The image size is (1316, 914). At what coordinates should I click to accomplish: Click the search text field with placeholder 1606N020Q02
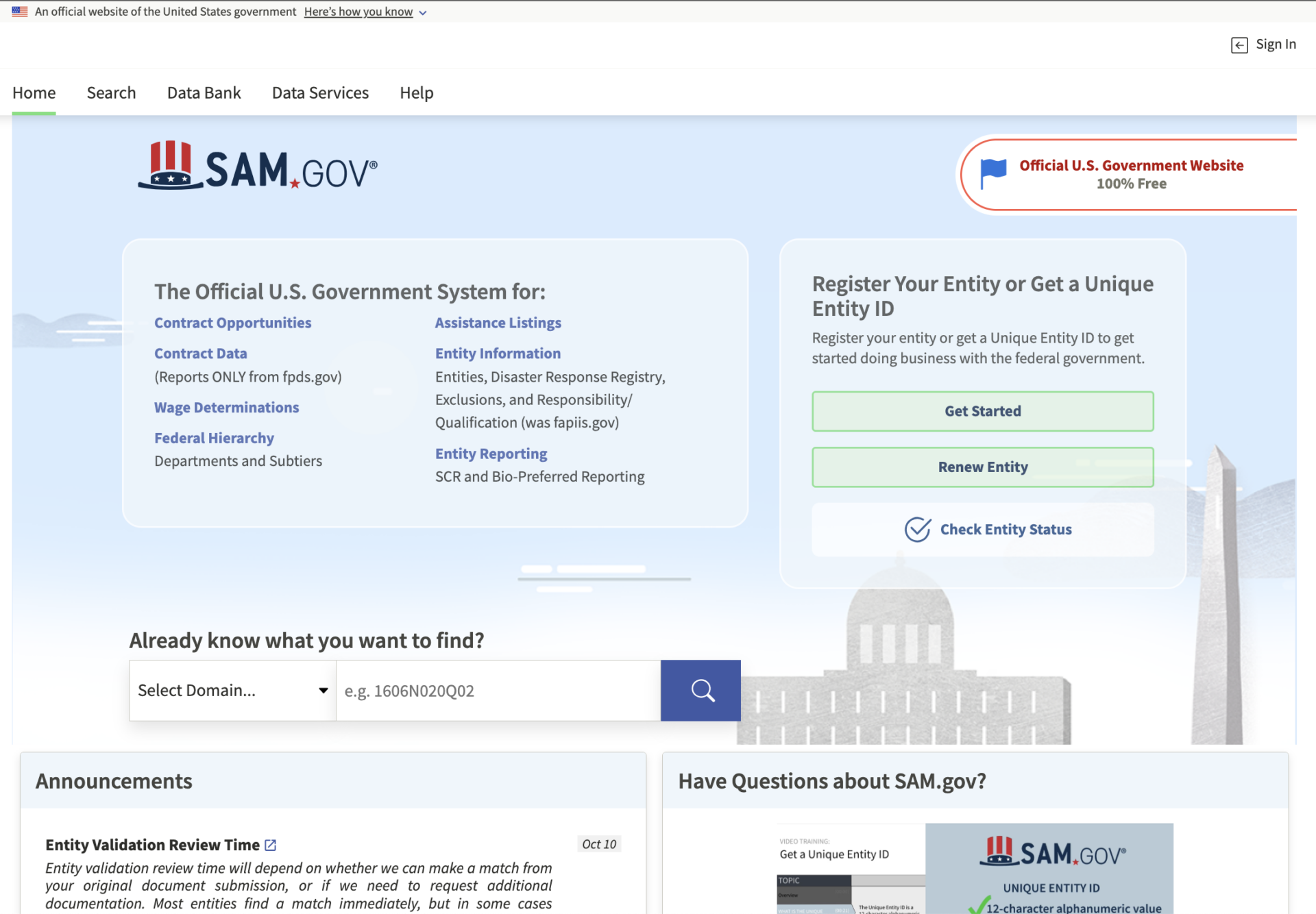498,691
